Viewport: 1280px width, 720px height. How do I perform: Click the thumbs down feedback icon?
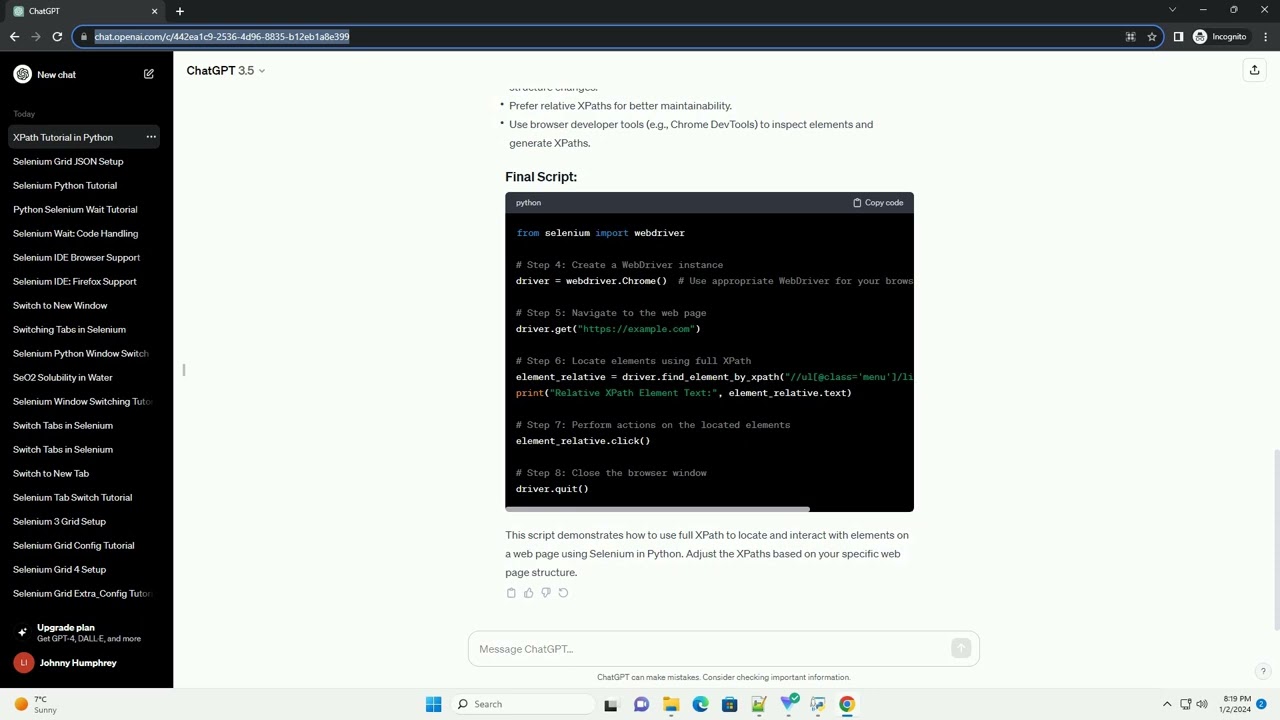point(546,593)
